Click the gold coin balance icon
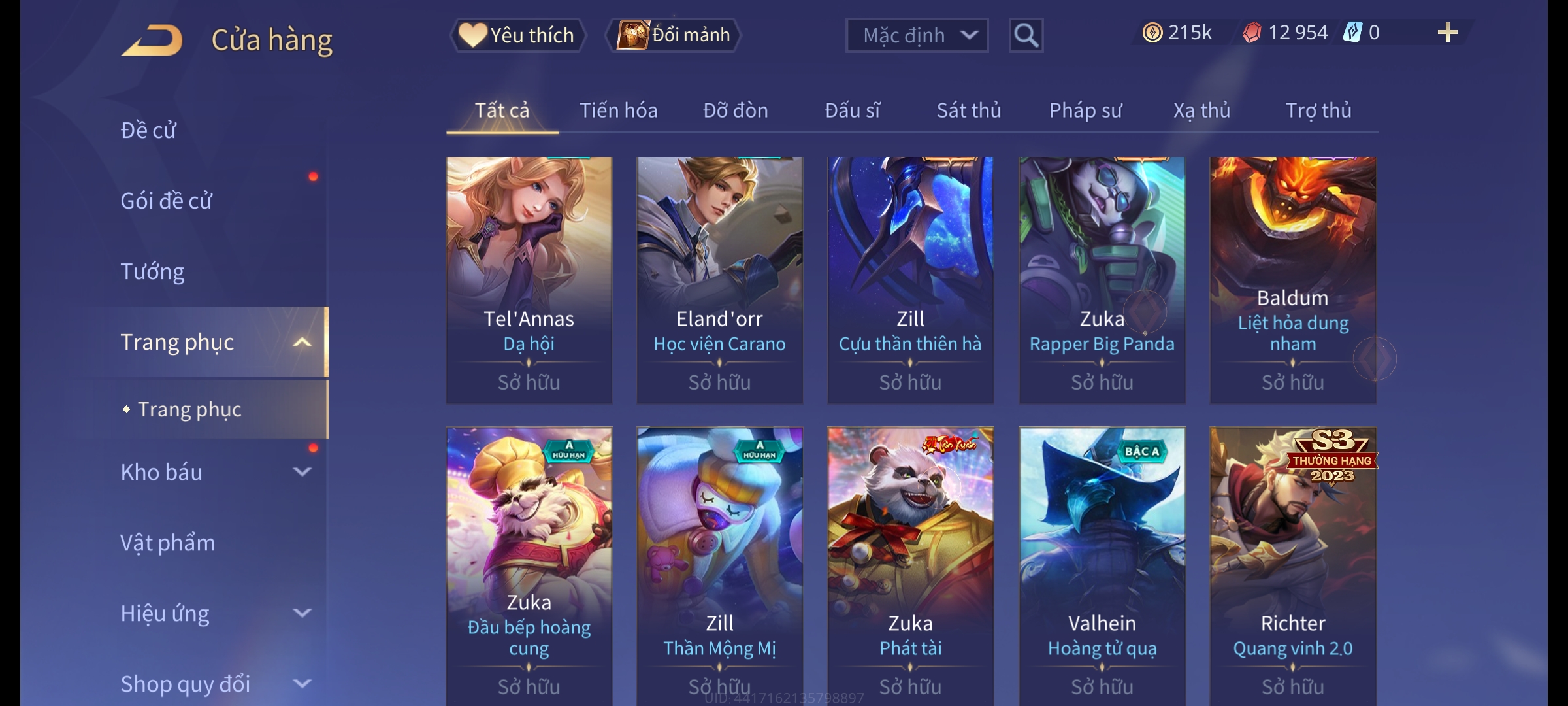This screenshot has width=1568, height=706. [1152, 33]
